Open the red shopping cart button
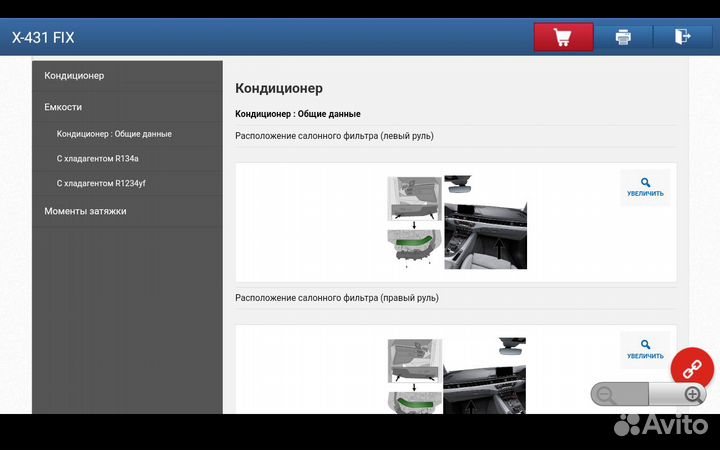 [563, 37]
